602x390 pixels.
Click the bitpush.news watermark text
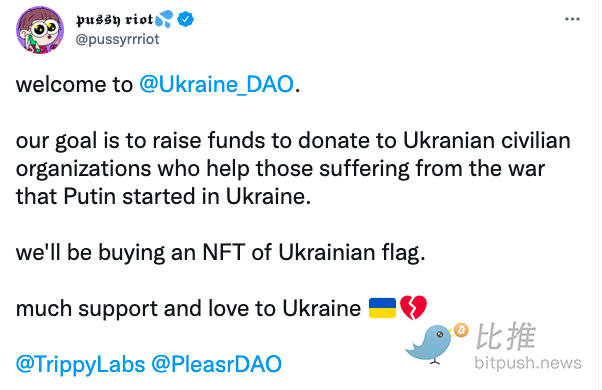[528, 363]
